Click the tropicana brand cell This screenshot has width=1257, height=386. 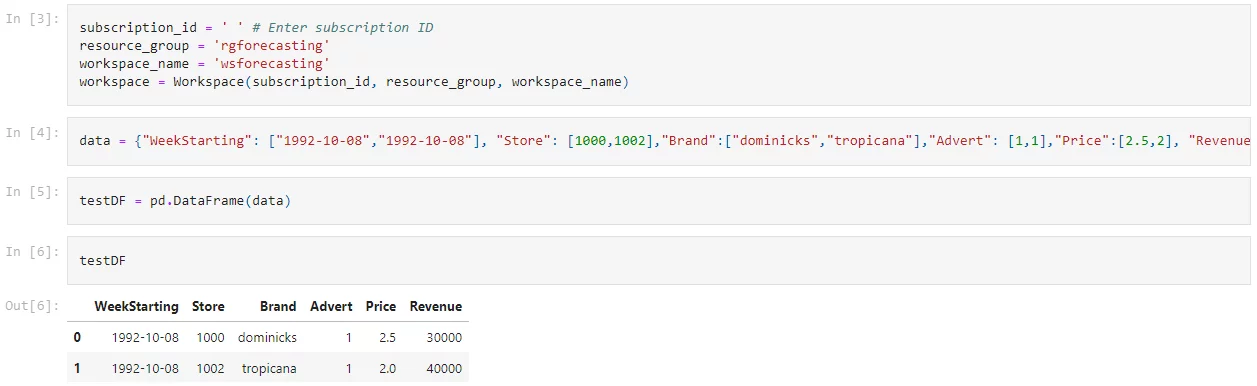coord(269,368)
